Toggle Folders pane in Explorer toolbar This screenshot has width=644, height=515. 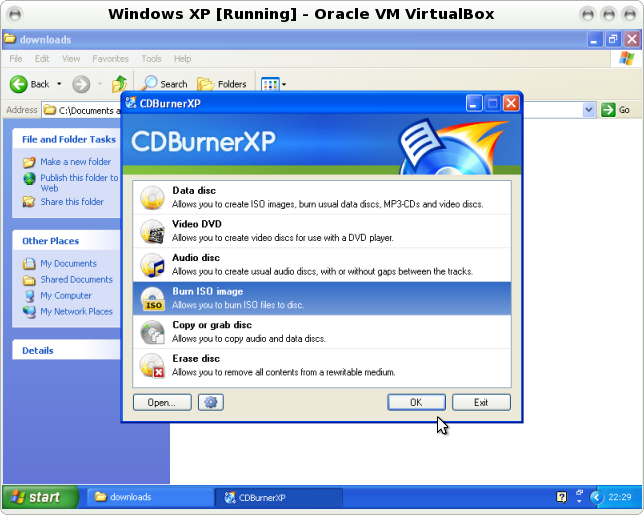(222, 84)
